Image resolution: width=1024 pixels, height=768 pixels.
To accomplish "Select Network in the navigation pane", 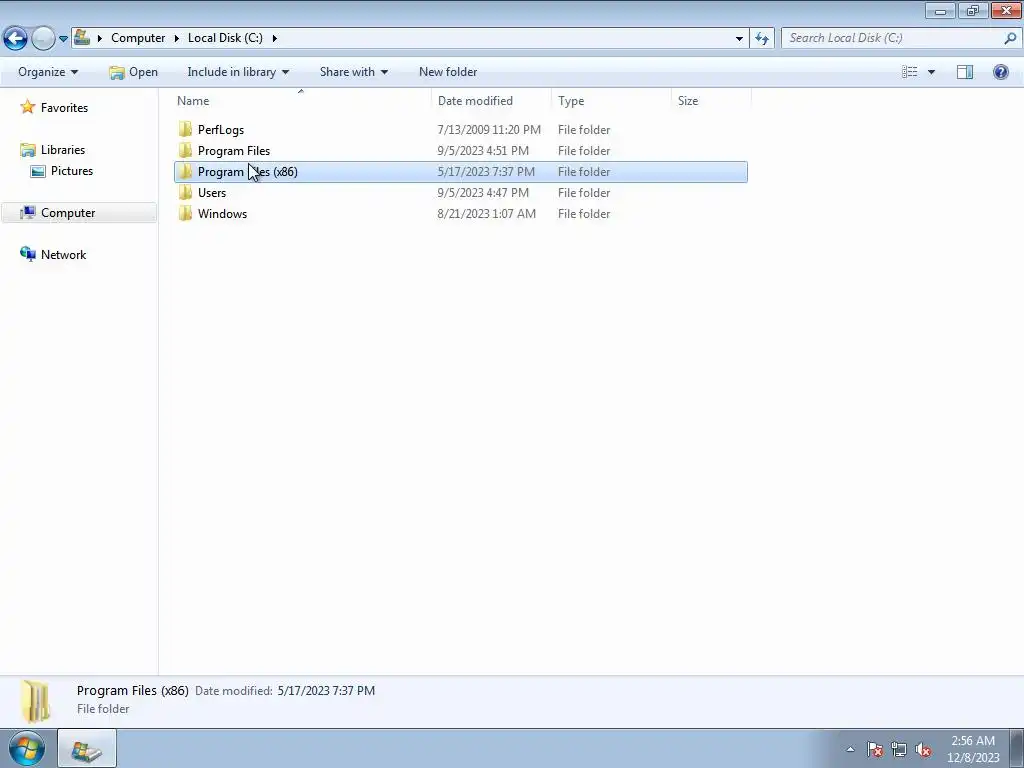I will click(x=63, y=255).
